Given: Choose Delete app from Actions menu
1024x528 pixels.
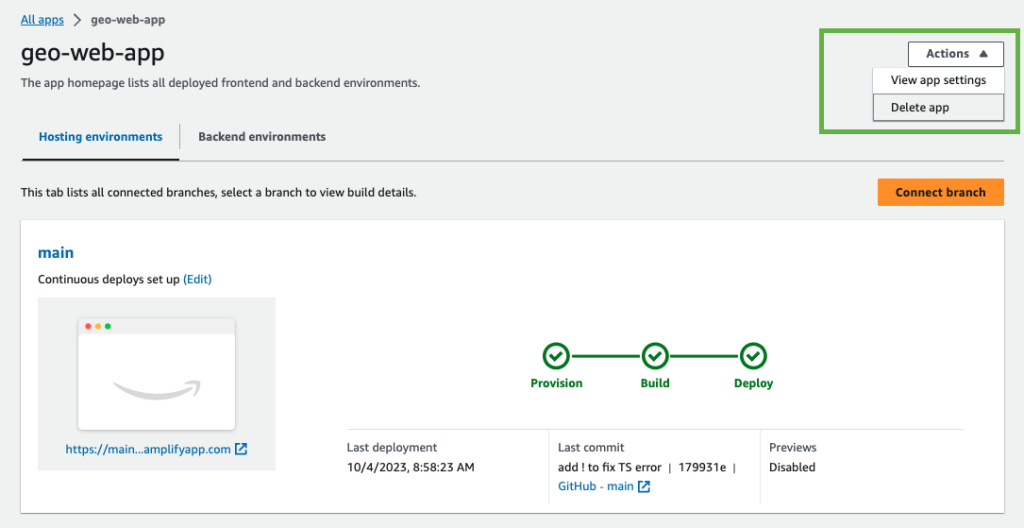Looking at the screenshot, I should [x=938, y=108].
